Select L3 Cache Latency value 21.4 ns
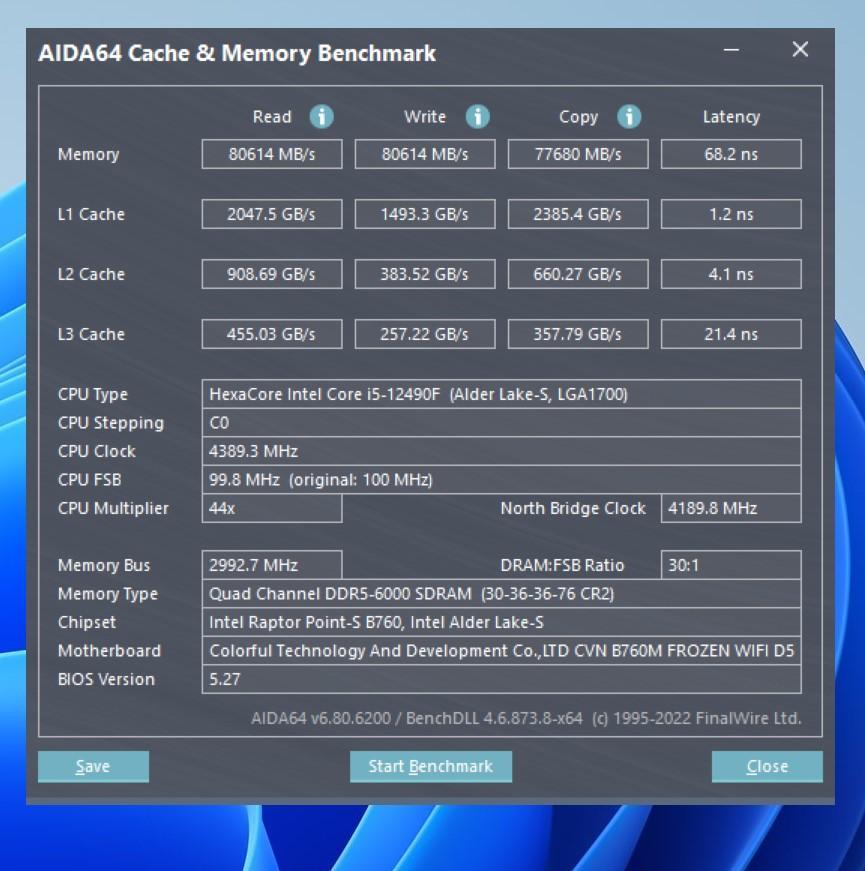This screenshot has height=871, width=865. (731, 334)
